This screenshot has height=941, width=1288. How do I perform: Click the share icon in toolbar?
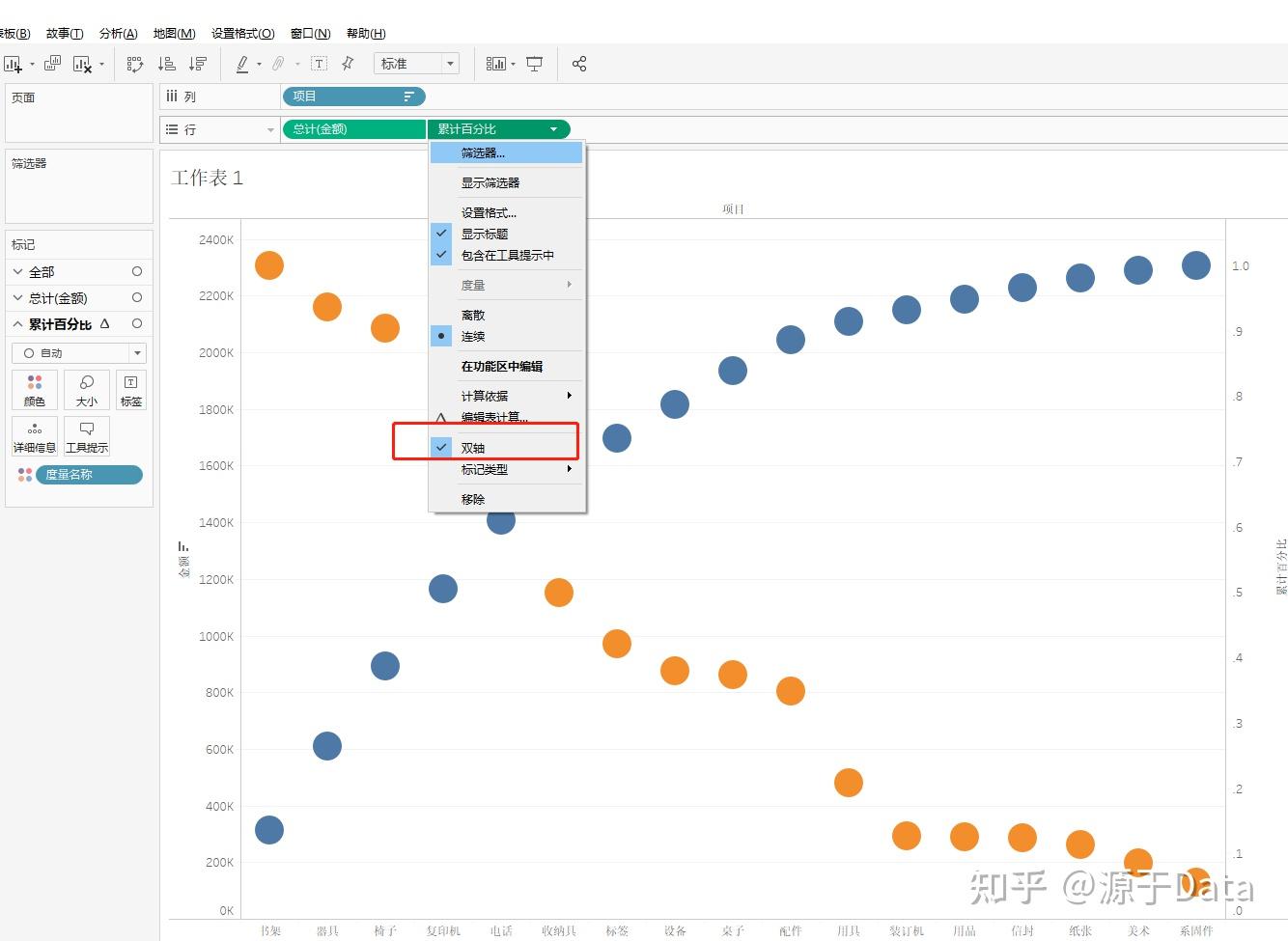pyautogui.click(x=579, y=64)
